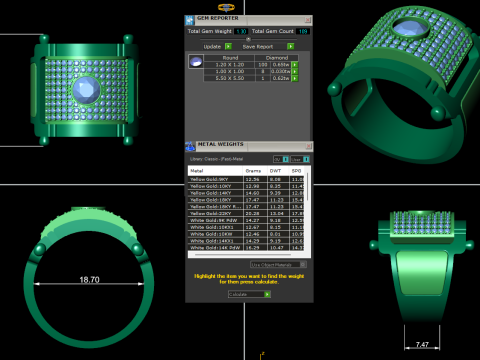Click the gold ring logo icon at top
Viewport: 480px width, 360px height.
(x=227, y=7)
